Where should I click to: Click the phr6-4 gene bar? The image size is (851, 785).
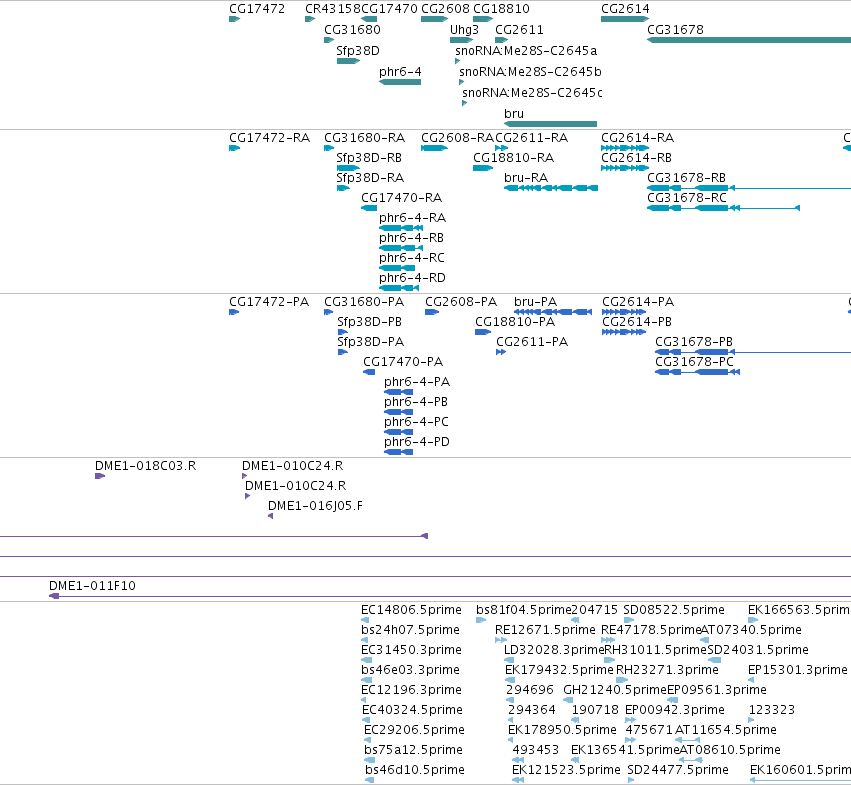click(400, 82)
